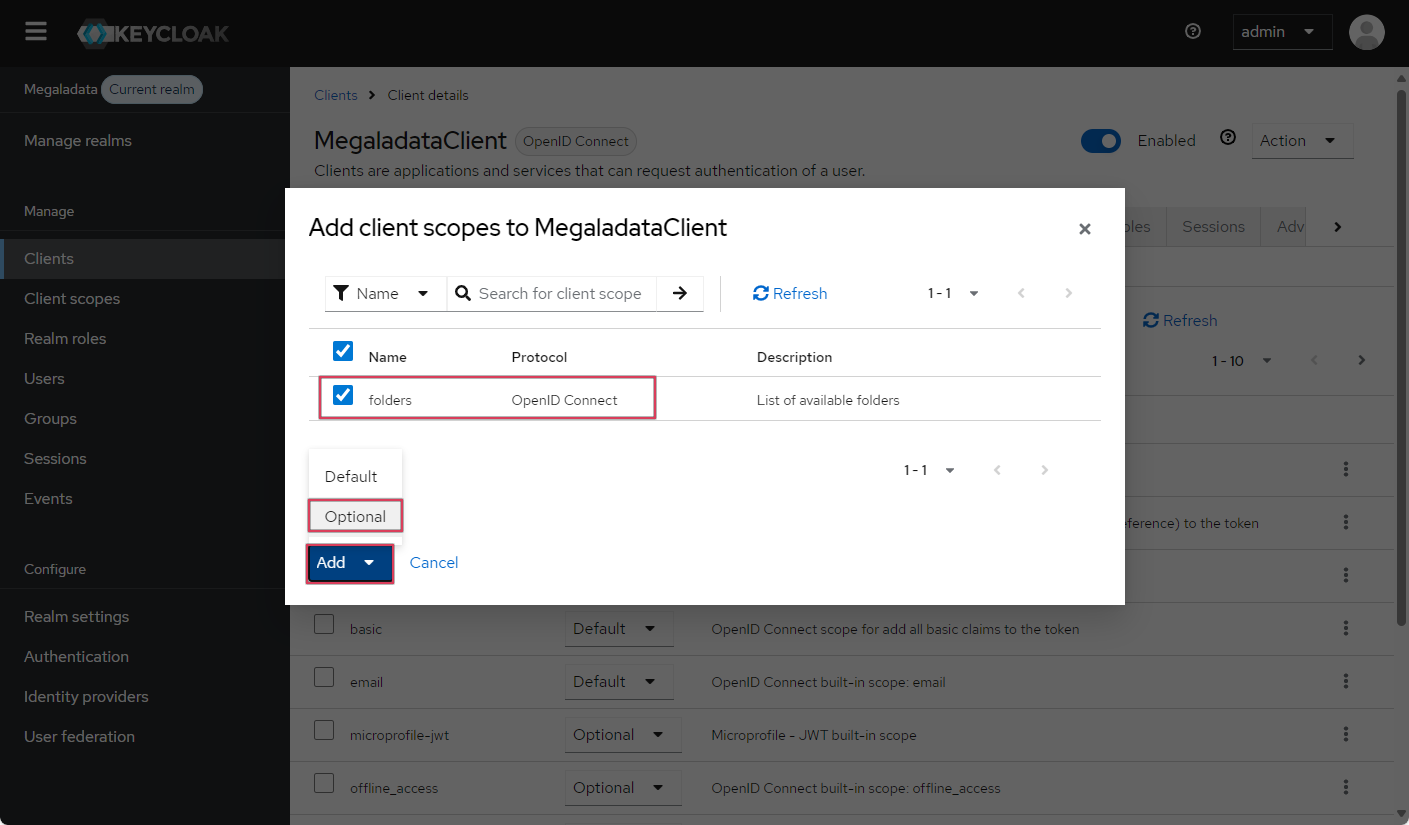Click Cancel in the dialog
1409x825 pixels.
point(434,563)
